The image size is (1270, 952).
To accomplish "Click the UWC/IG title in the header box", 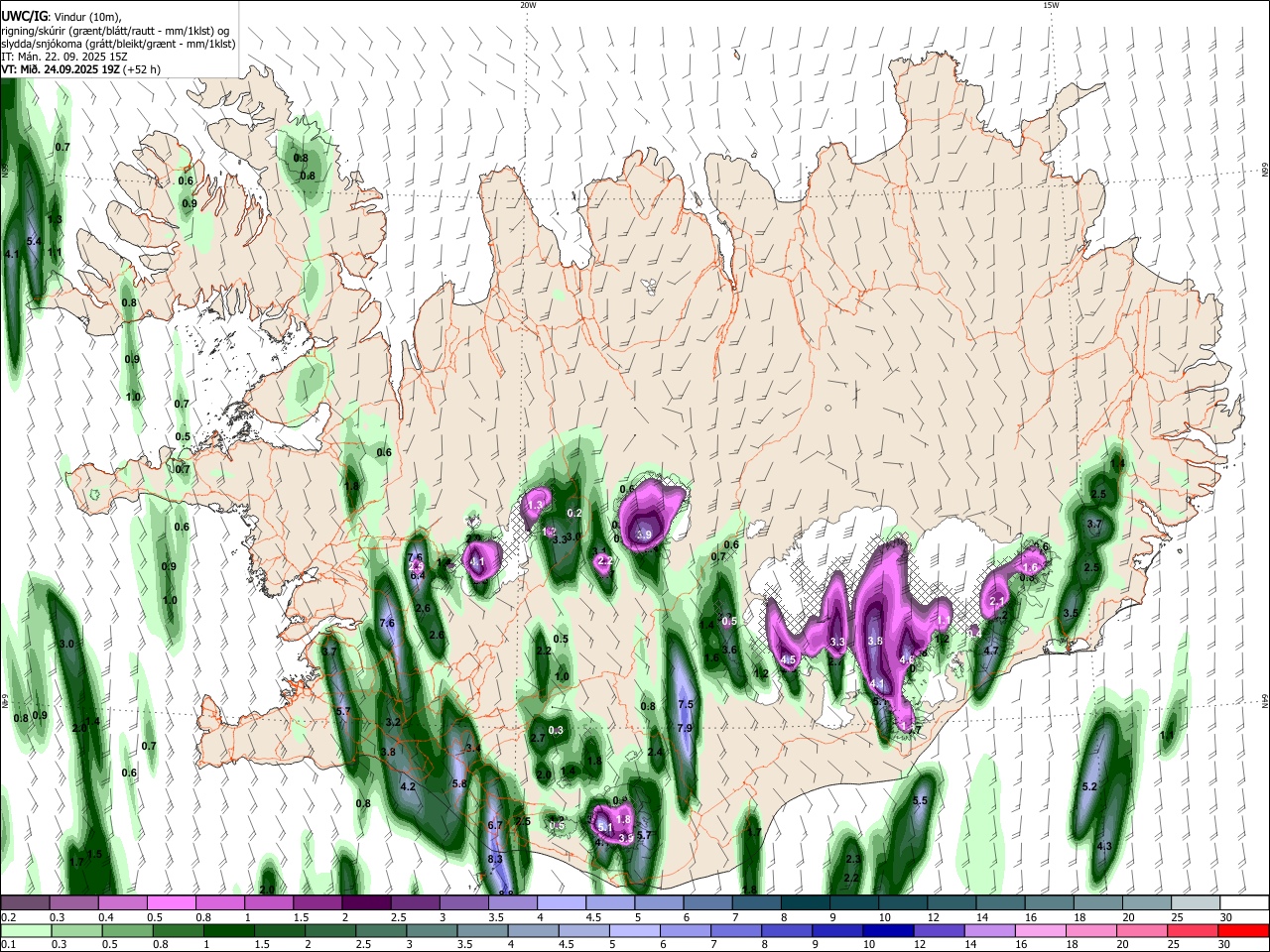I will [24, 17].
